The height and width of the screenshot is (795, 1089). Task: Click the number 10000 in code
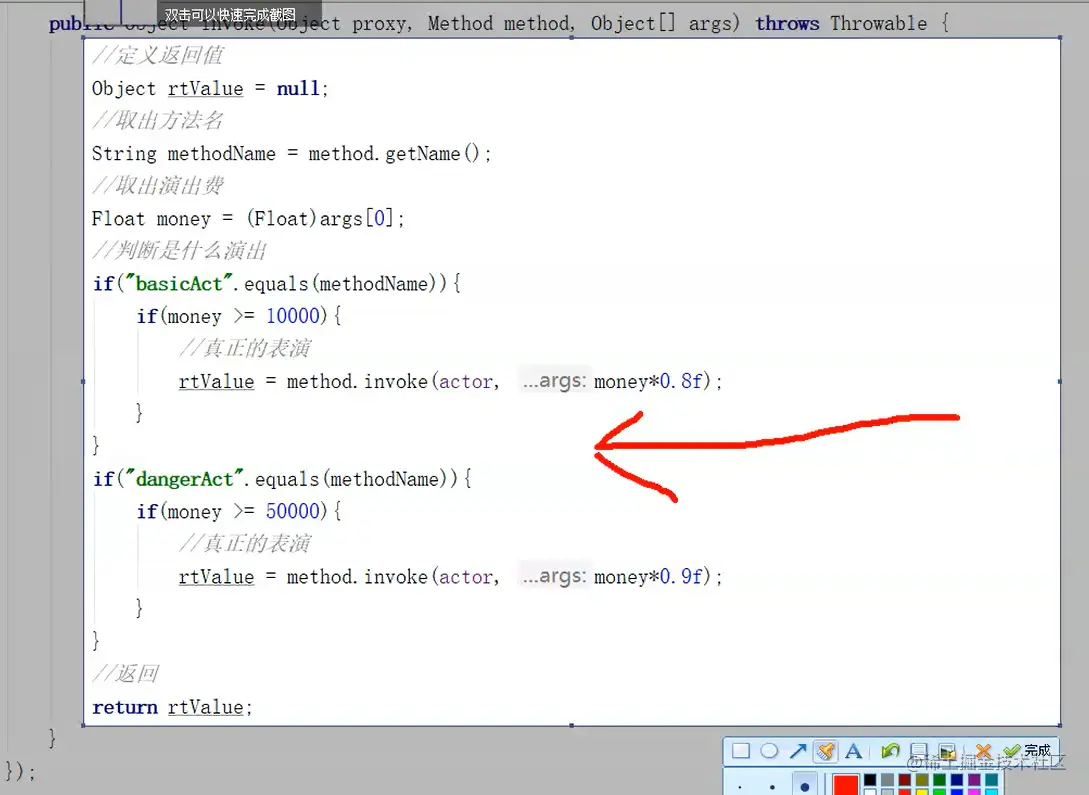tap(292, 316)
